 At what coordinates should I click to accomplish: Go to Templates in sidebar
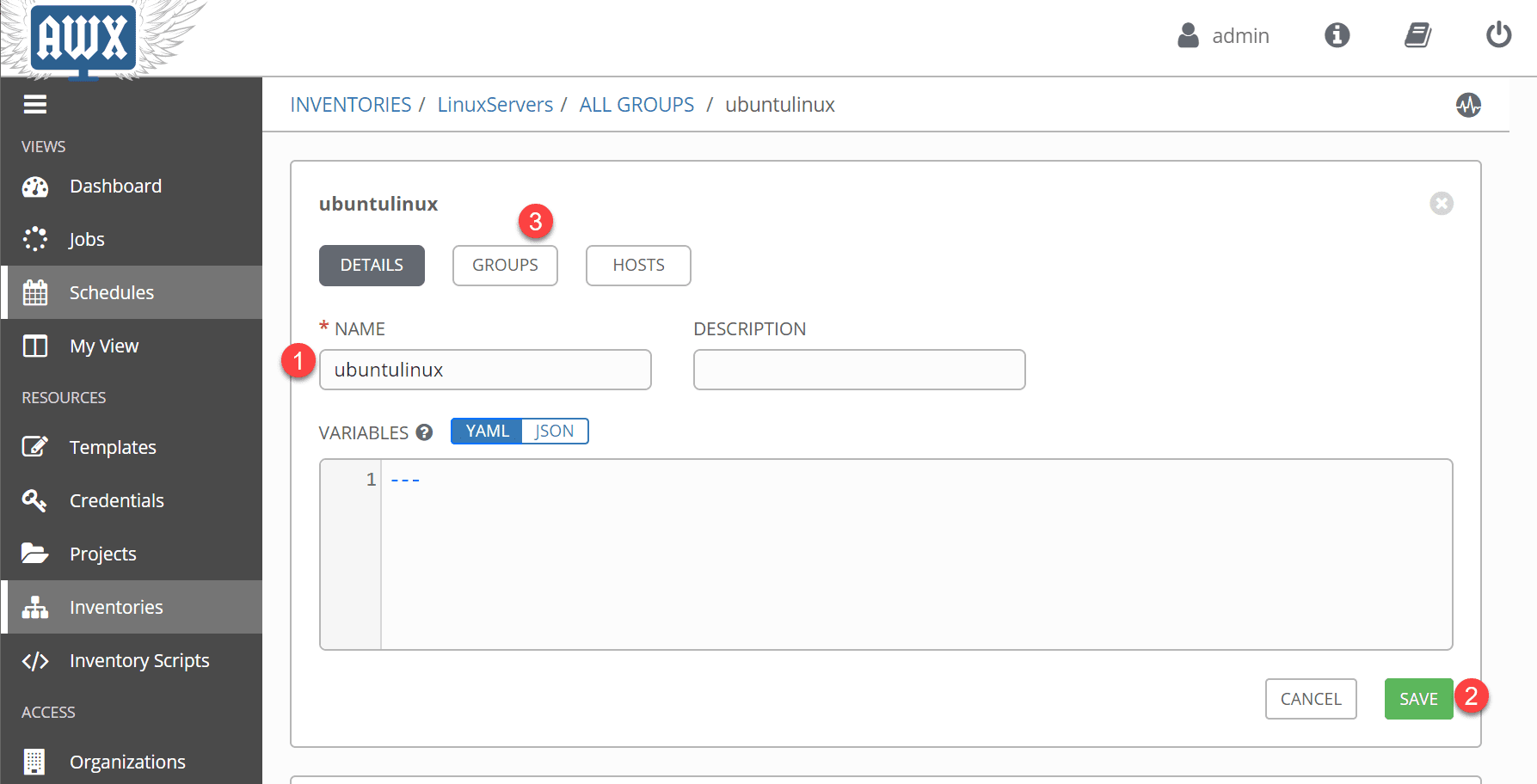132,447
